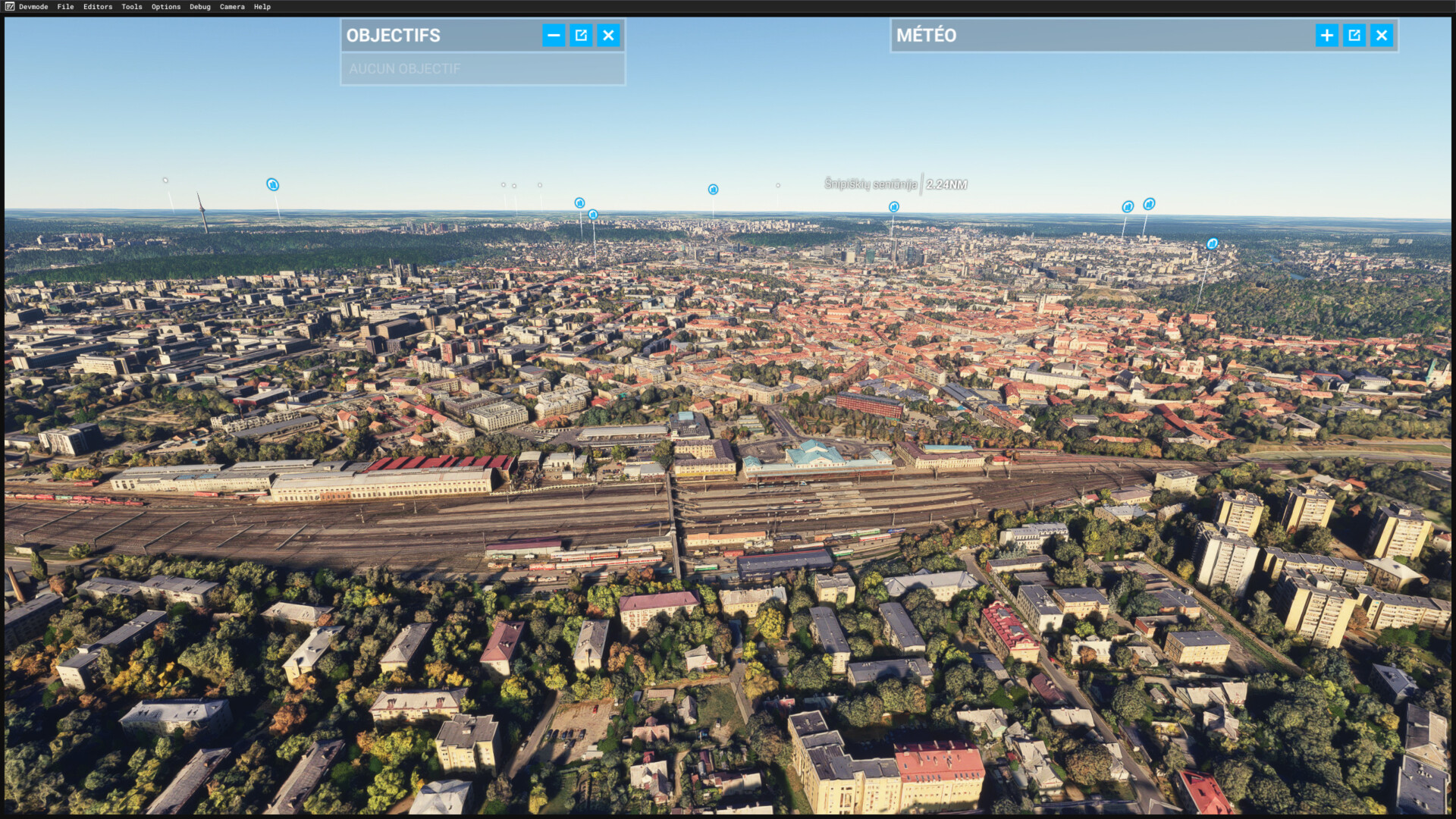Collapse the Objectifs panel with the minus button
The width and height of the screenshot is (1456, 819).
click(x=554, y=35)
